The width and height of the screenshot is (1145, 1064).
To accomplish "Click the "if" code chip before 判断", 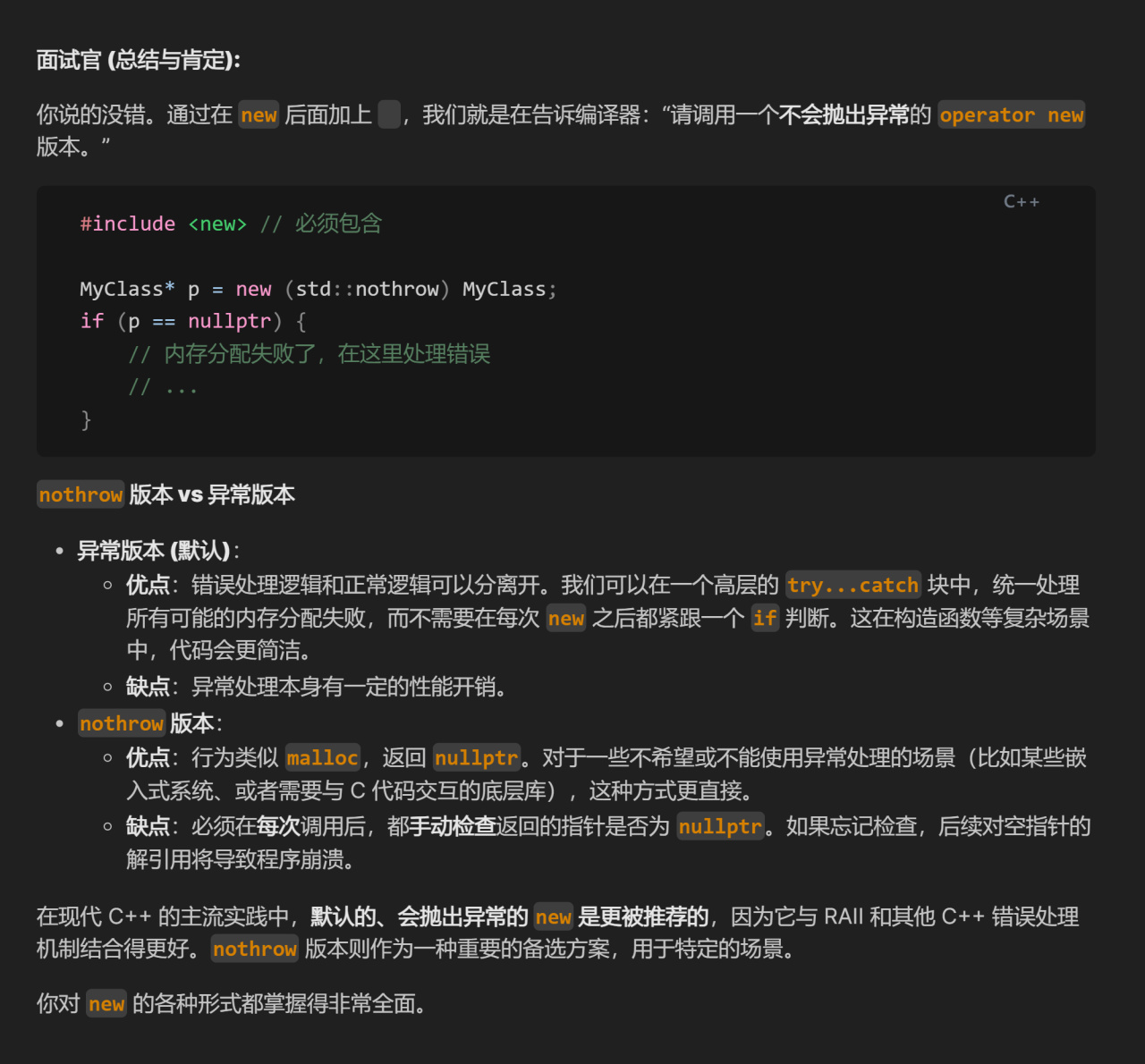I will (x=764, y=619).
